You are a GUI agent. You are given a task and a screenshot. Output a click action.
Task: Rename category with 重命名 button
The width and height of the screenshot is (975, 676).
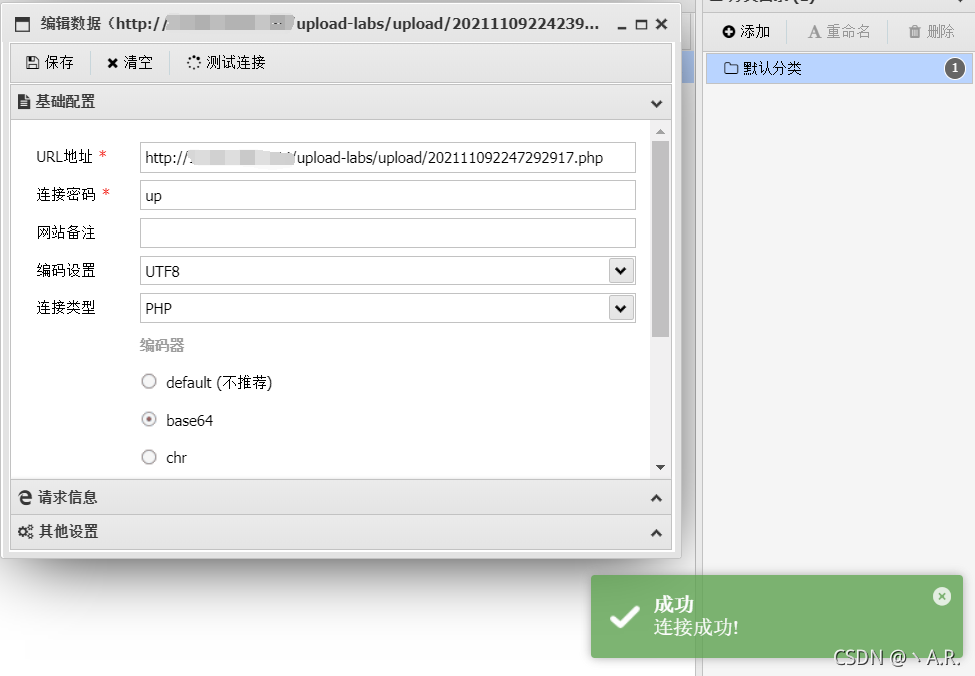(x=839, y=32)
